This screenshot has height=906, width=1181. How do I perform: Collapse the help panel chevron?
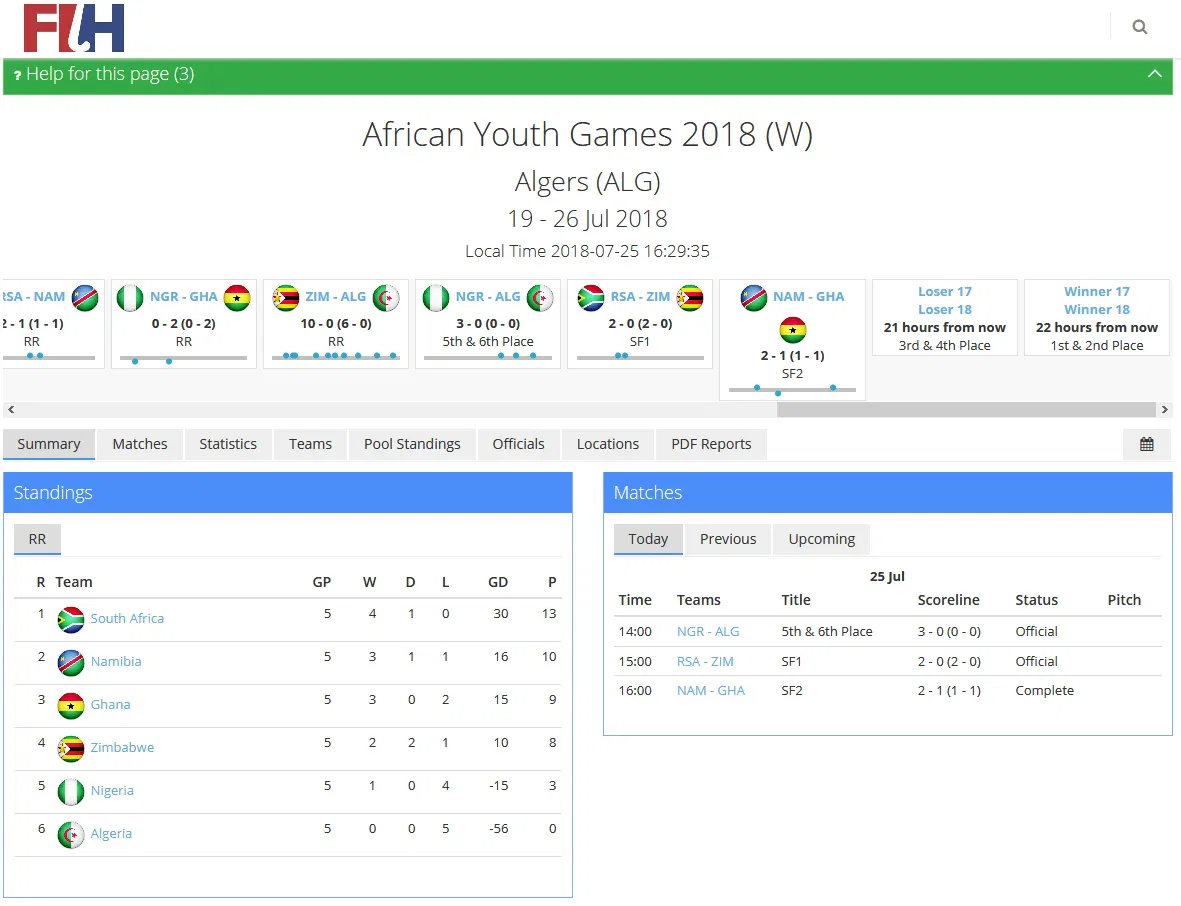[x=1154, y=74]
